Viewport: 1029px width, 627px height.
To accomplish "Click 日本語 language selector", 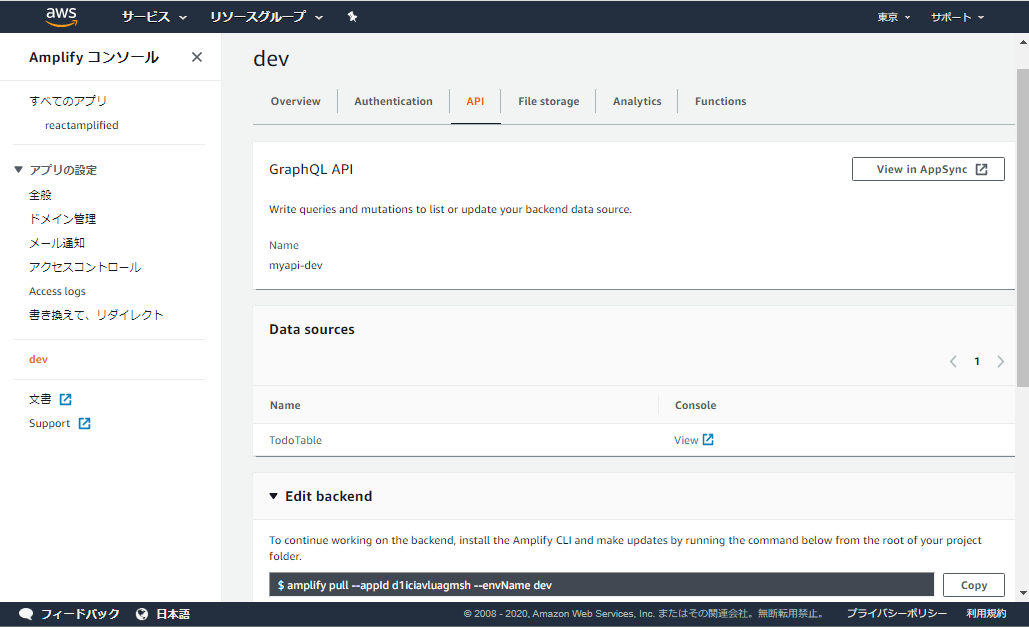I will tap(173, 614).
